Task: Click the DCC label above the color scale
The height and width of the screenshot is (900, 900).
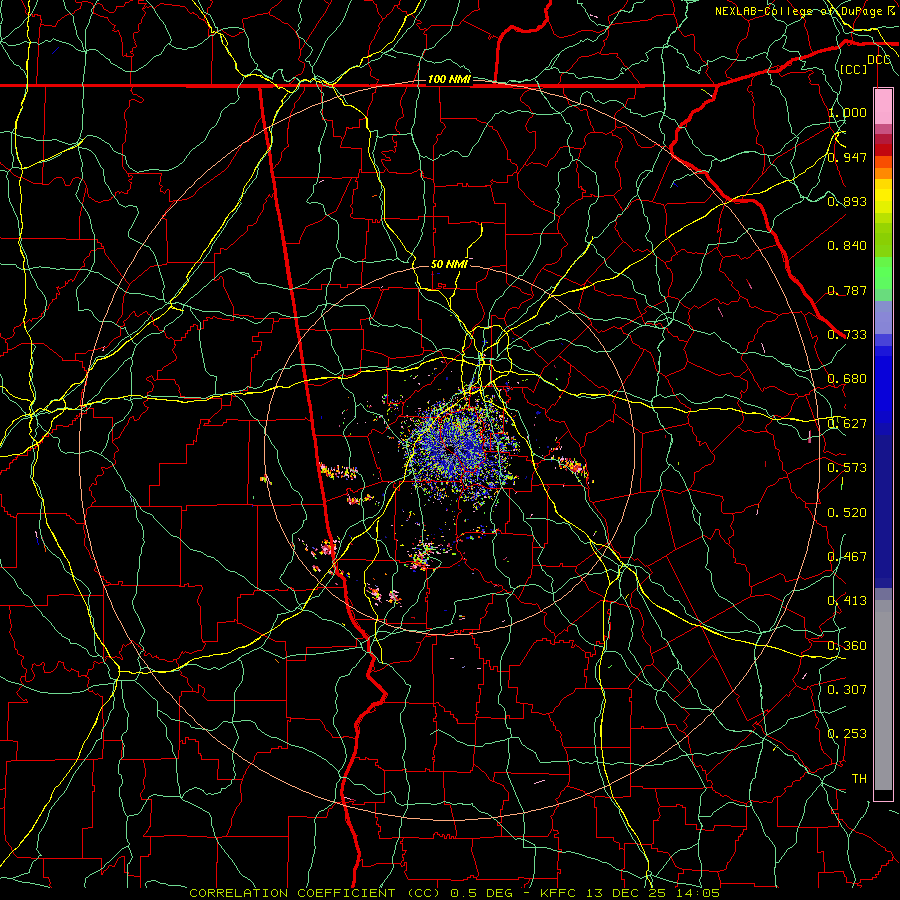Action: (x=879, y=60)
